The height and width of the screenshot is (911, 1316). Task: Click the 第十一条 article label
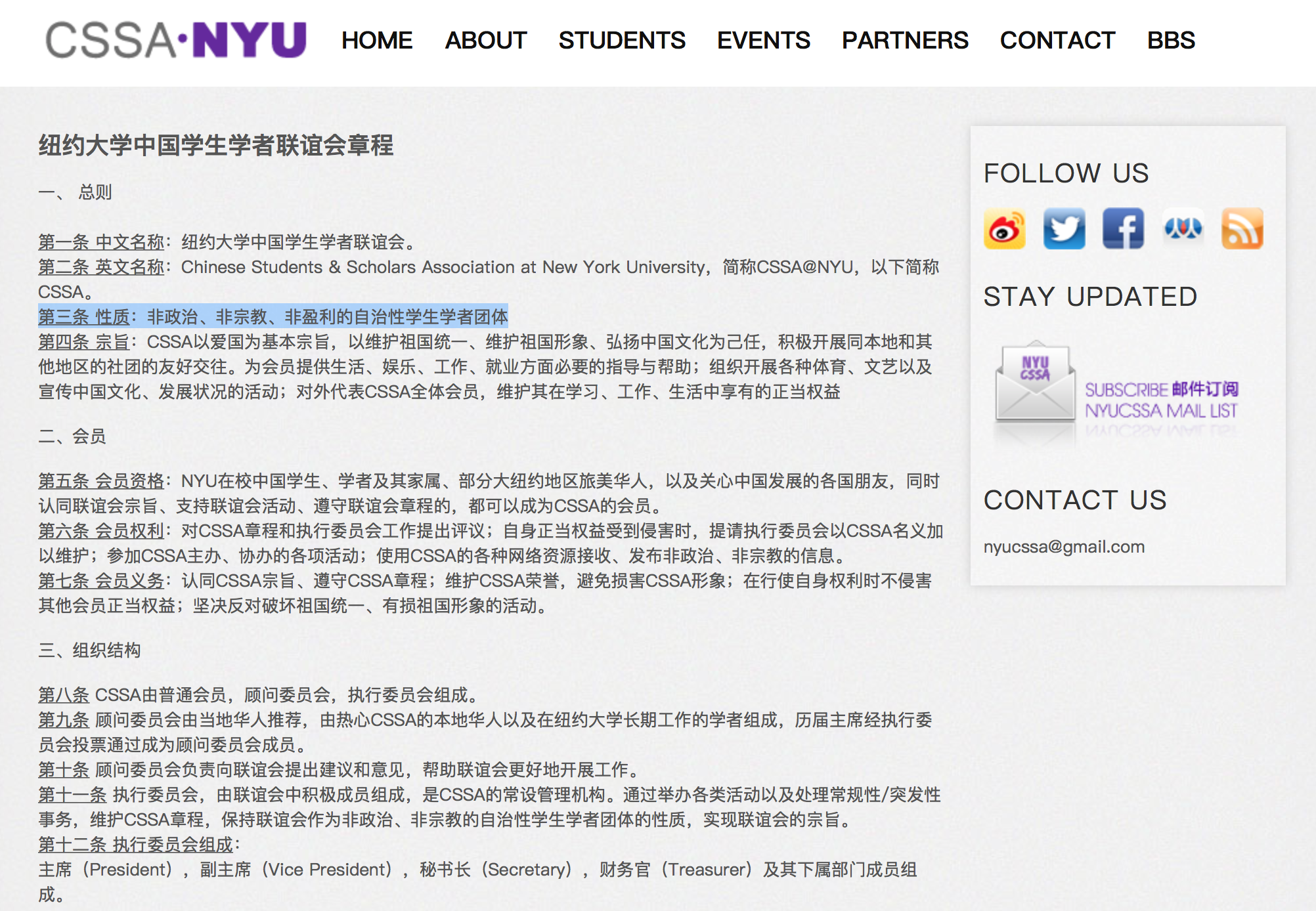tap(72, 795)
